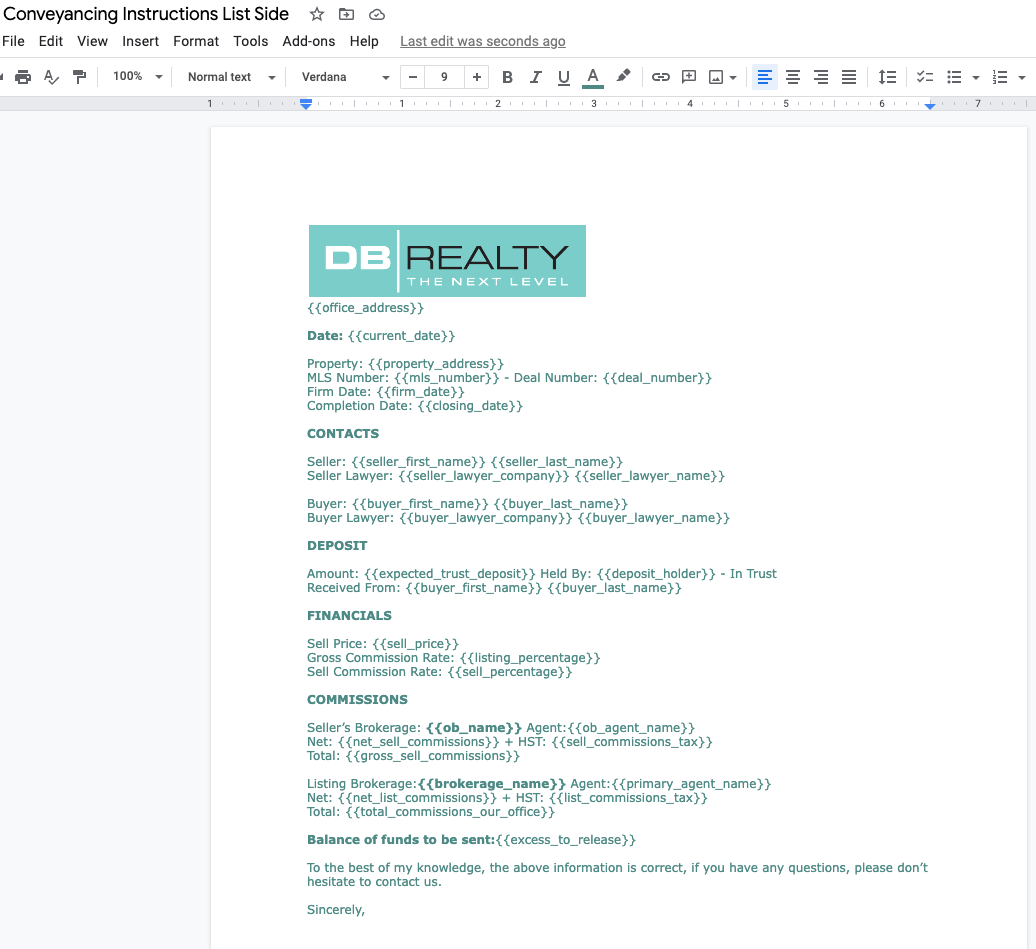Star the Conveyancing Instructions document

click(x=317, y=14)
